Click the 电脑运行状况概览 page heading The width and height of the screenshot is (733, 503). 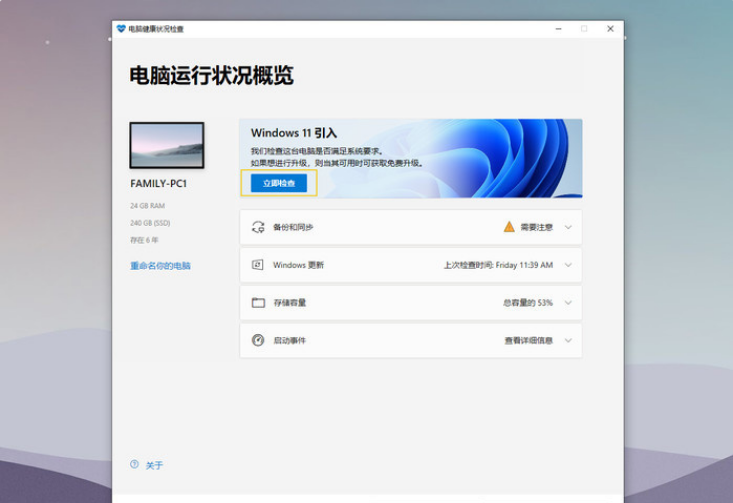point(211,75)
